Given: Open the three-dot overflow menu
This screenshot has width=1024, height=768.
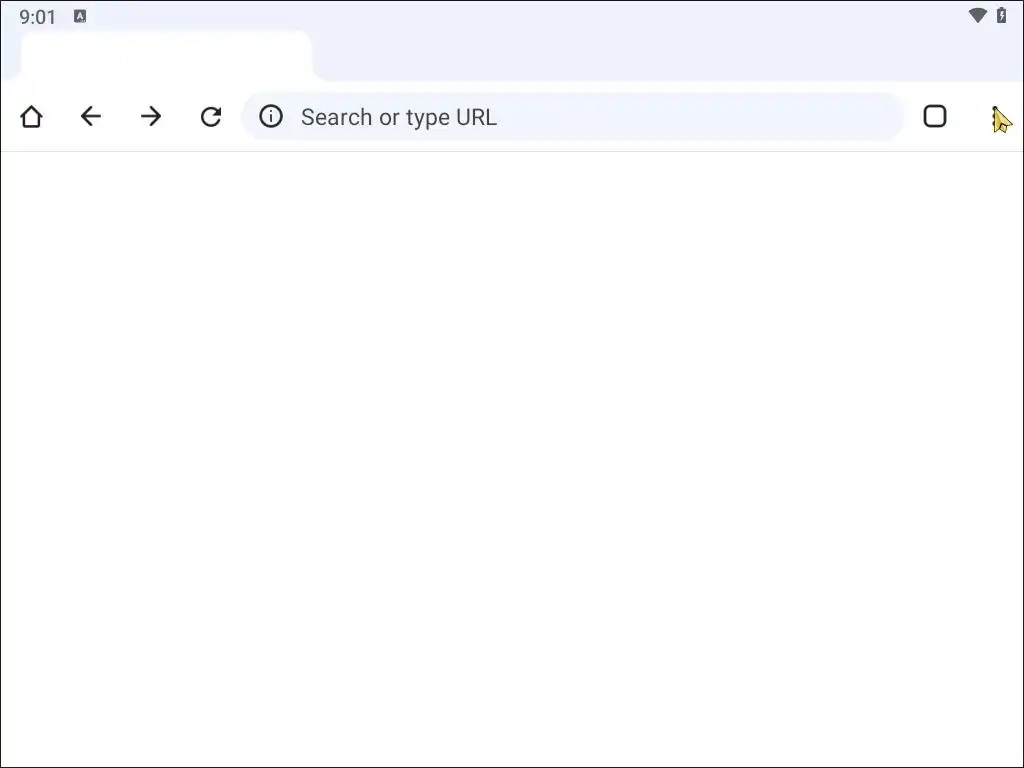Looking at the screenshot, I should 995,118.
